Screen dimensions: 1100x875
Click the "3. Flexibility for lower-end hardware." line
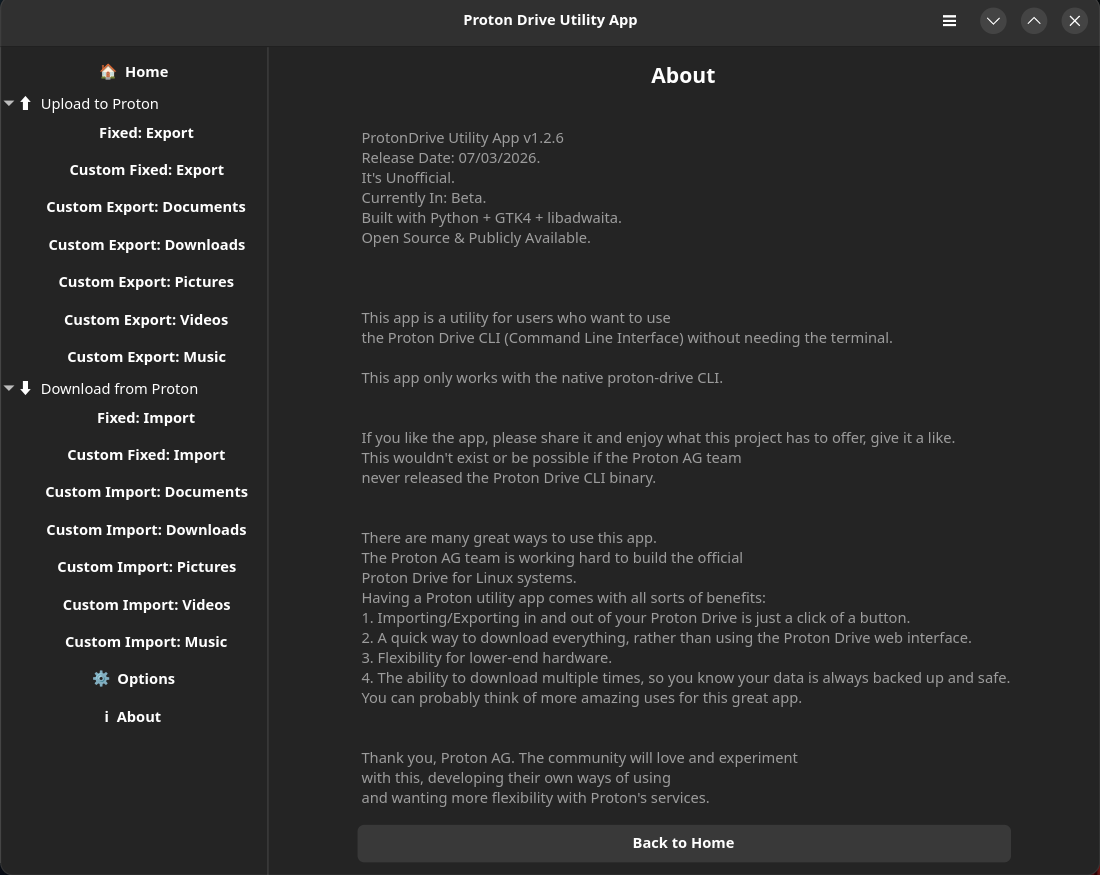point(486,658)
